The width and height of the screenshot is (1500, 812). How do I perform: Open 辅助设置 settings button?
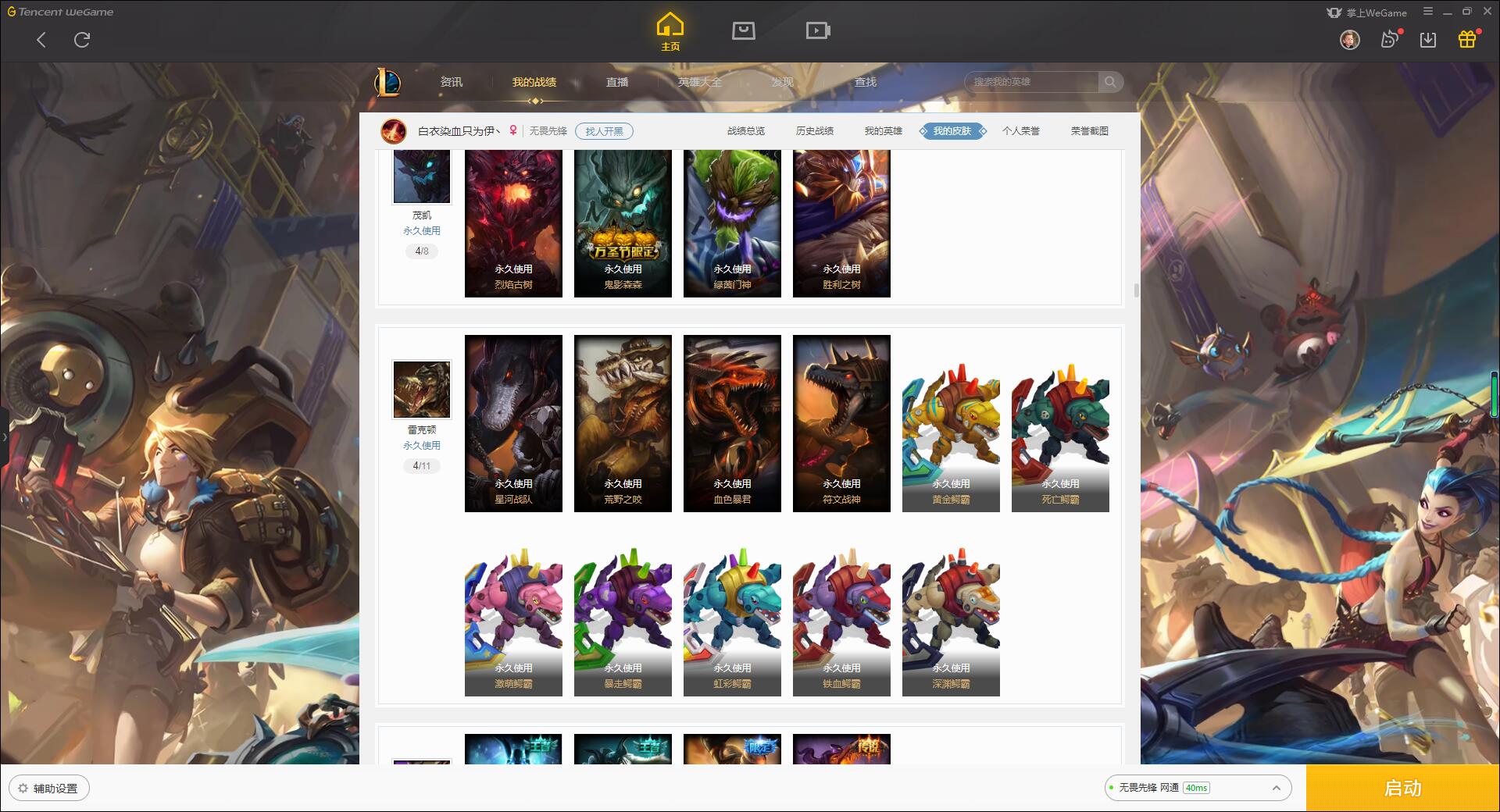click(49, 789)
